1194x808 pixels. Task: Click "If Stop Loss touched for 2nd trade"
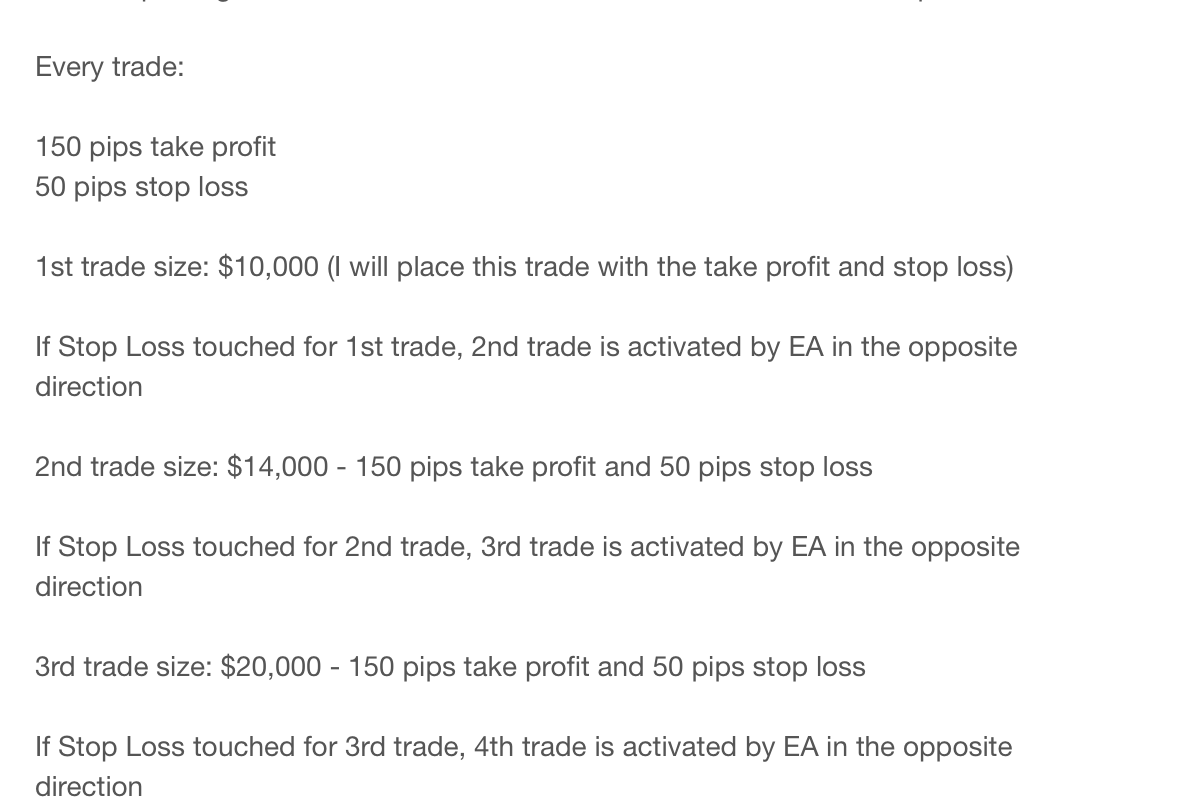point(253,547)
